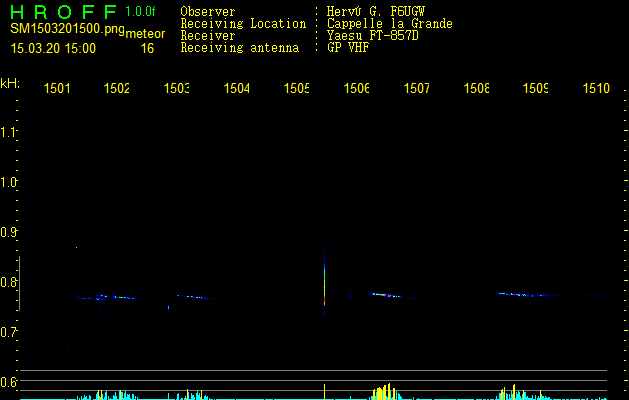Viewport: 629px width, 400px height.
Task: Click the Receiver label
Action: tap(208, 36)
